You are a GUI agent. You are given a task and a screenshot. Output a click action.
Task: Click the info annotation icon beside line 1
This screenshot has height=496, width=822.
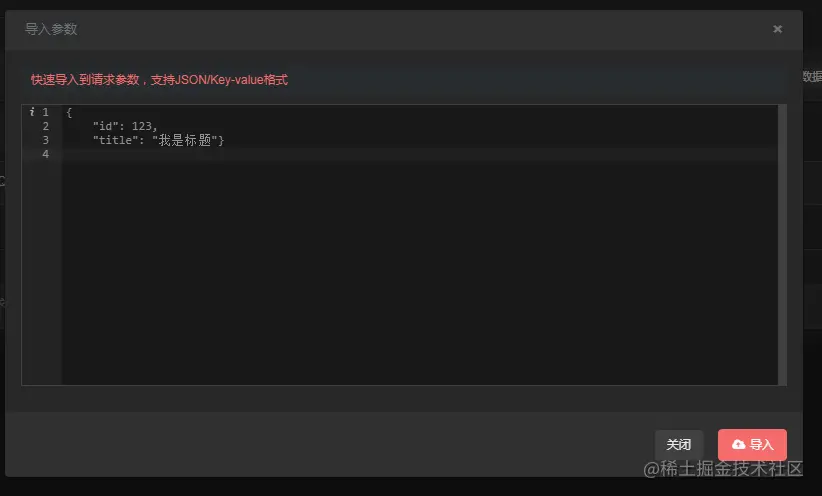click(32, 112)
